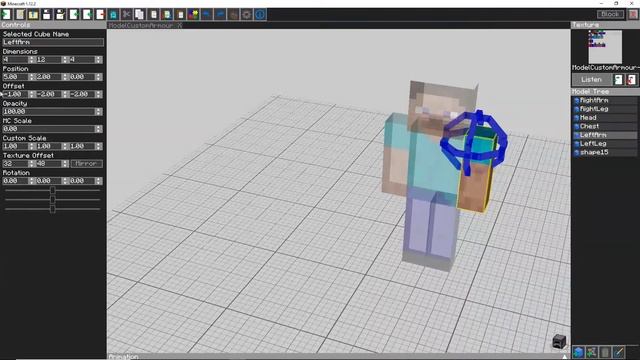Open settings gear in the toolbar
The height and width of the screenshot is (360, 640).
coord(247,15)
